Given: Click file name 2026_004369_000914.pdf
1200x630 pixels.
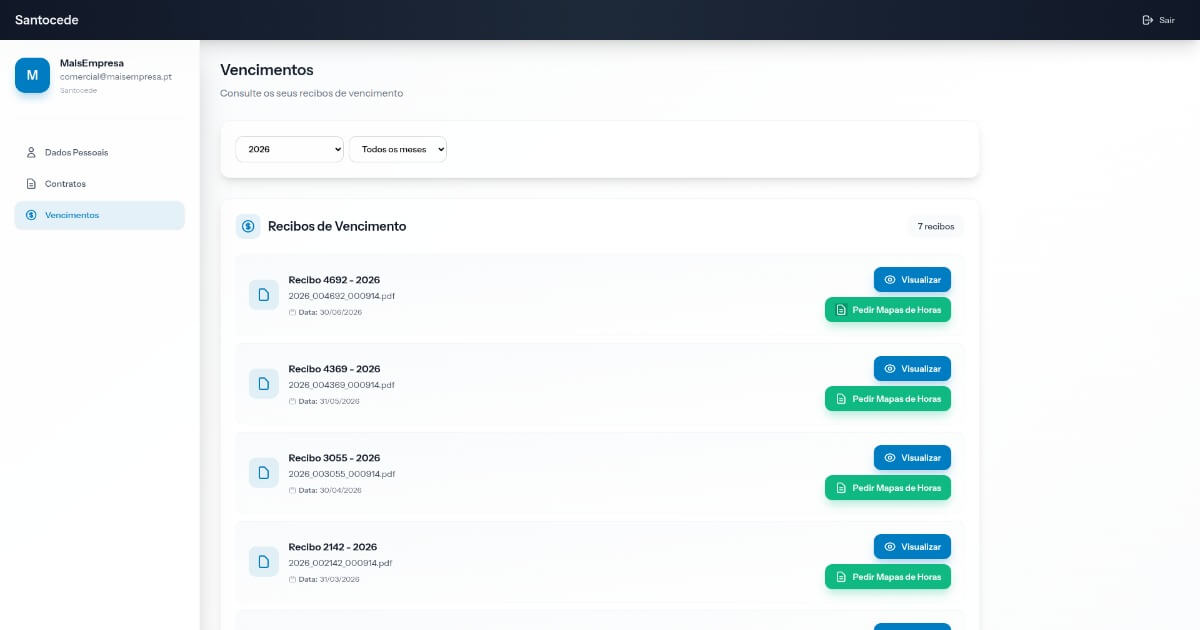Looking at the screenshot, I should click(341, 385).
